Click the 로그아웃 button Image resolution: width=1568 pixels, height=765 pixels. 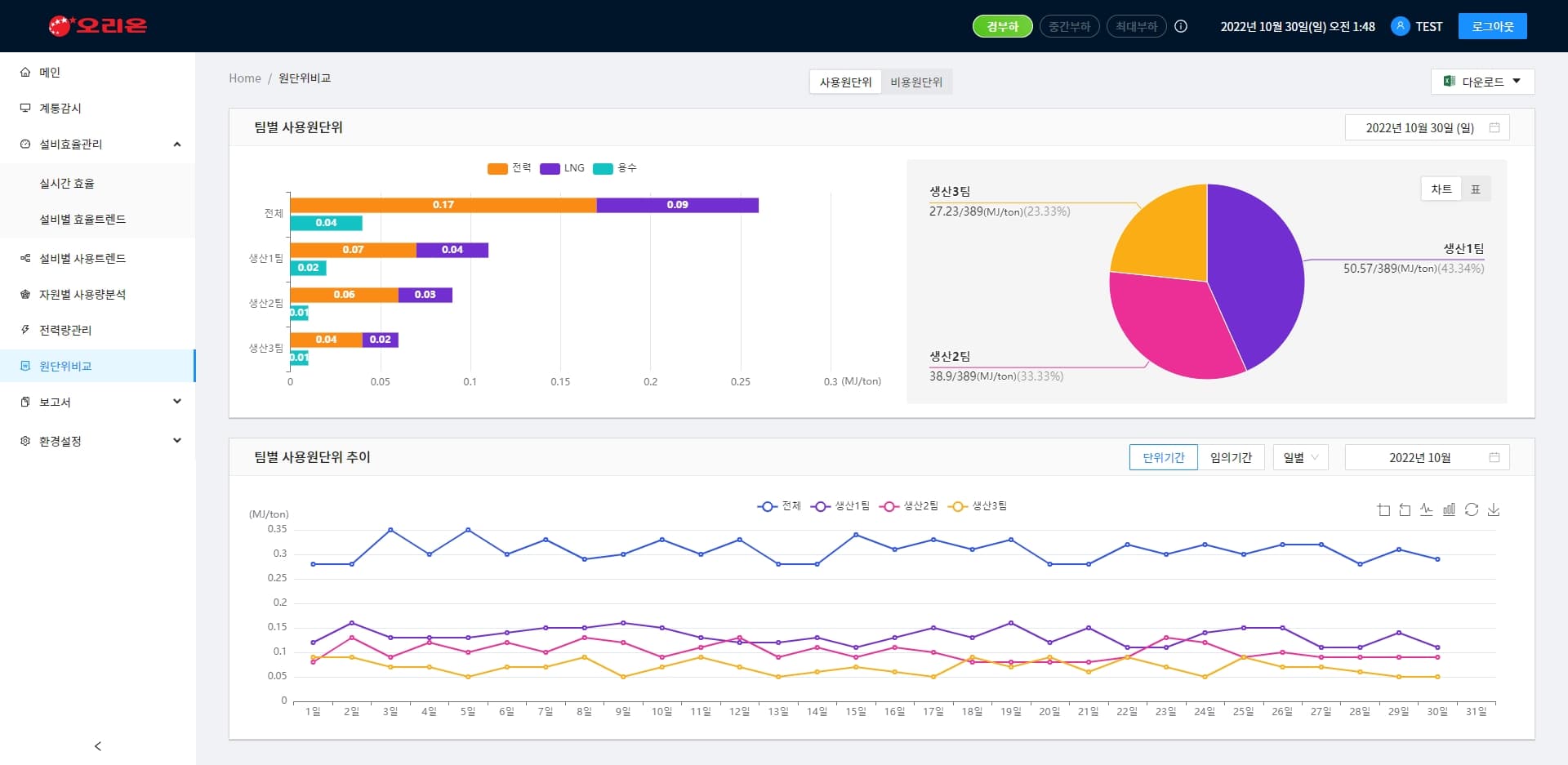pyautogui.click(x=1492, y=26)
